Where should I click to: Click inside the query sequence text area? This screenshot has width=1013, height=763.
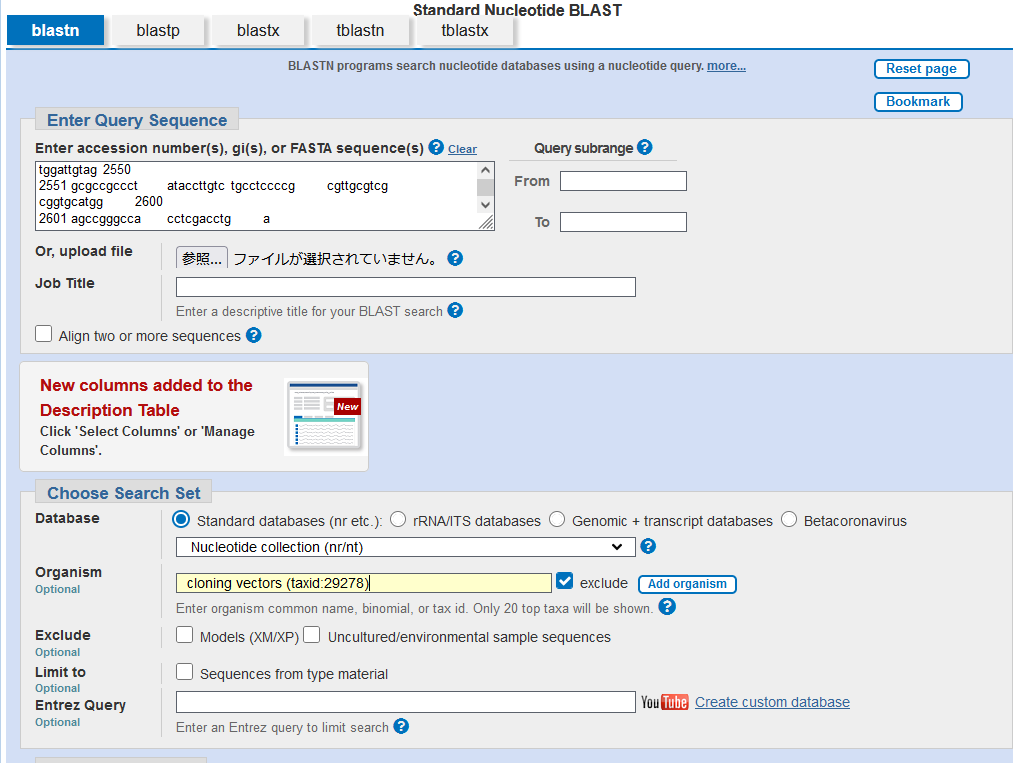[256, 196]
